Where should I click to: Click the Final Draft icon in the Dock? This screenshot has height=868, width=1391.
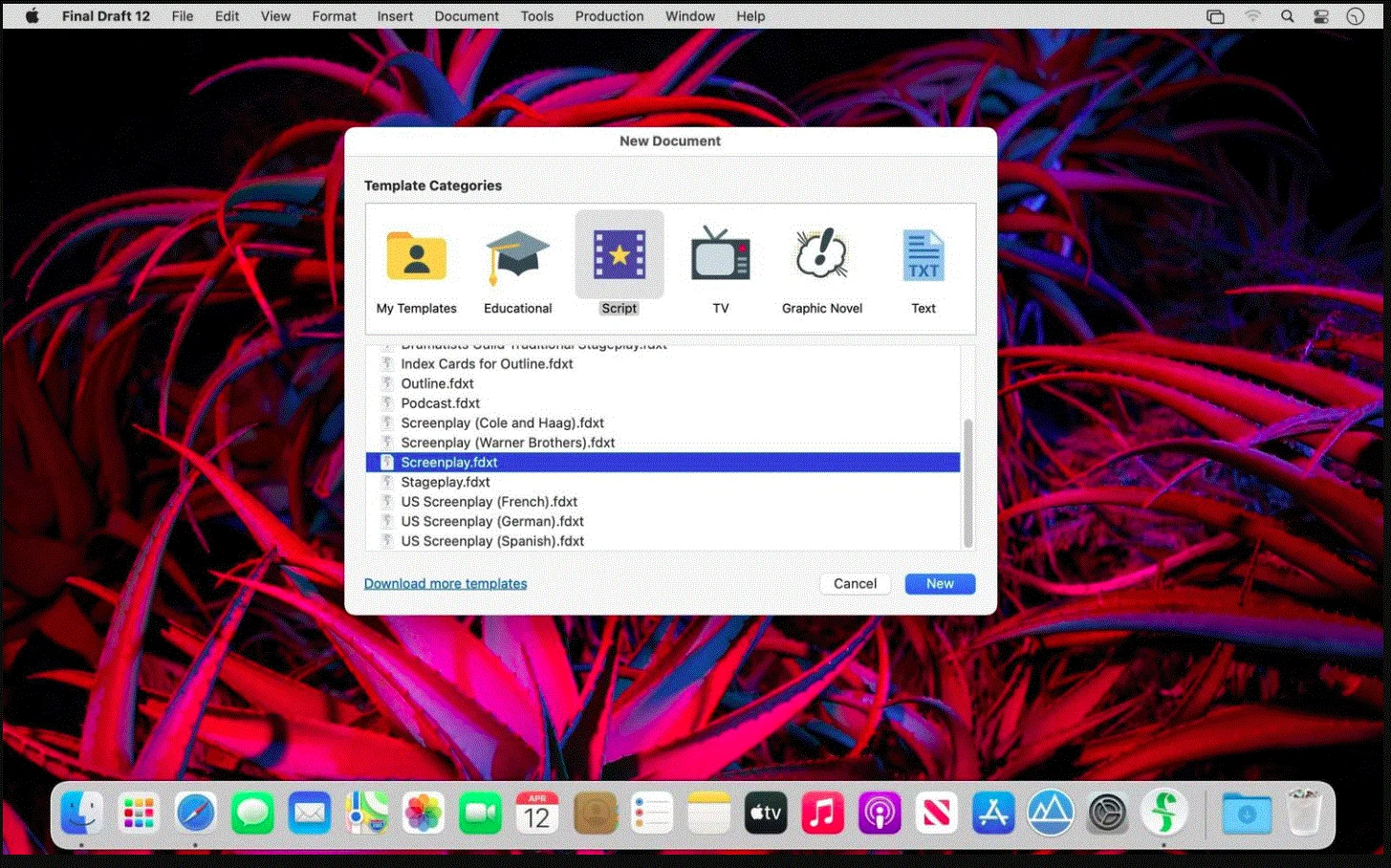click(x=1163, y=814)
